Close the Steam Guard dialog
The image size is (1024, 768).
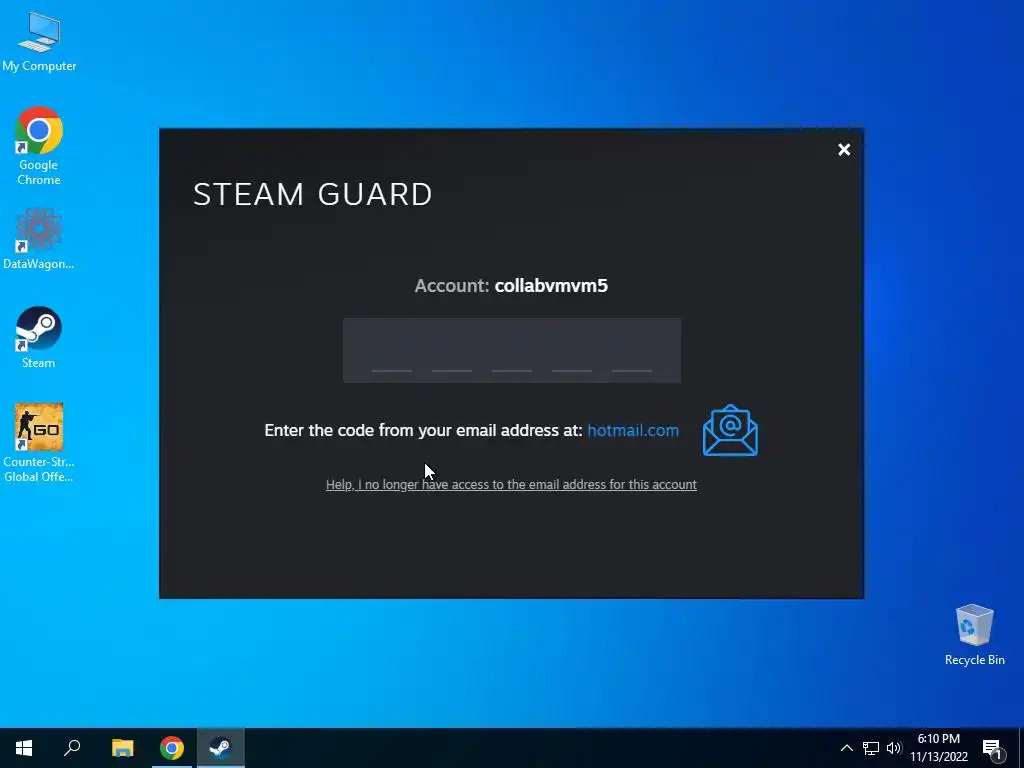tap(844, 150)
